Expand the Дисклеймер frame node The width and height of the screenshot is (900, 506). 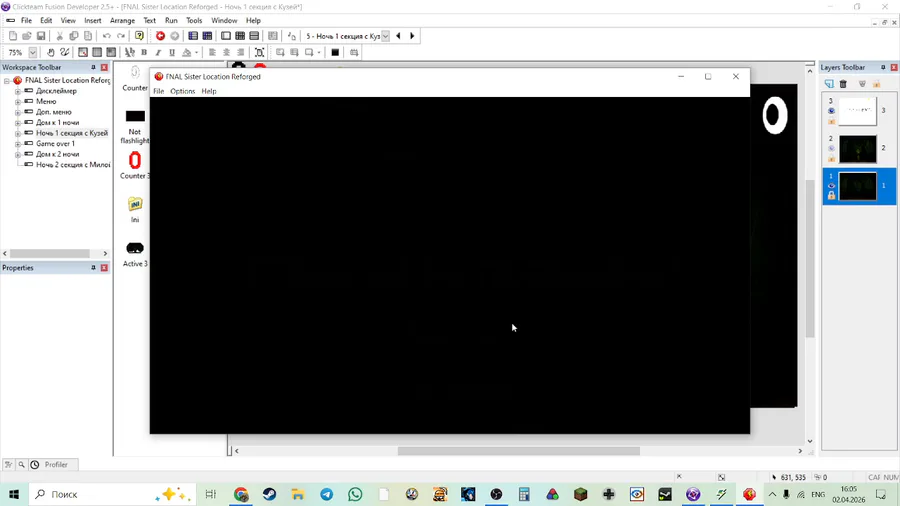point(18,91)
